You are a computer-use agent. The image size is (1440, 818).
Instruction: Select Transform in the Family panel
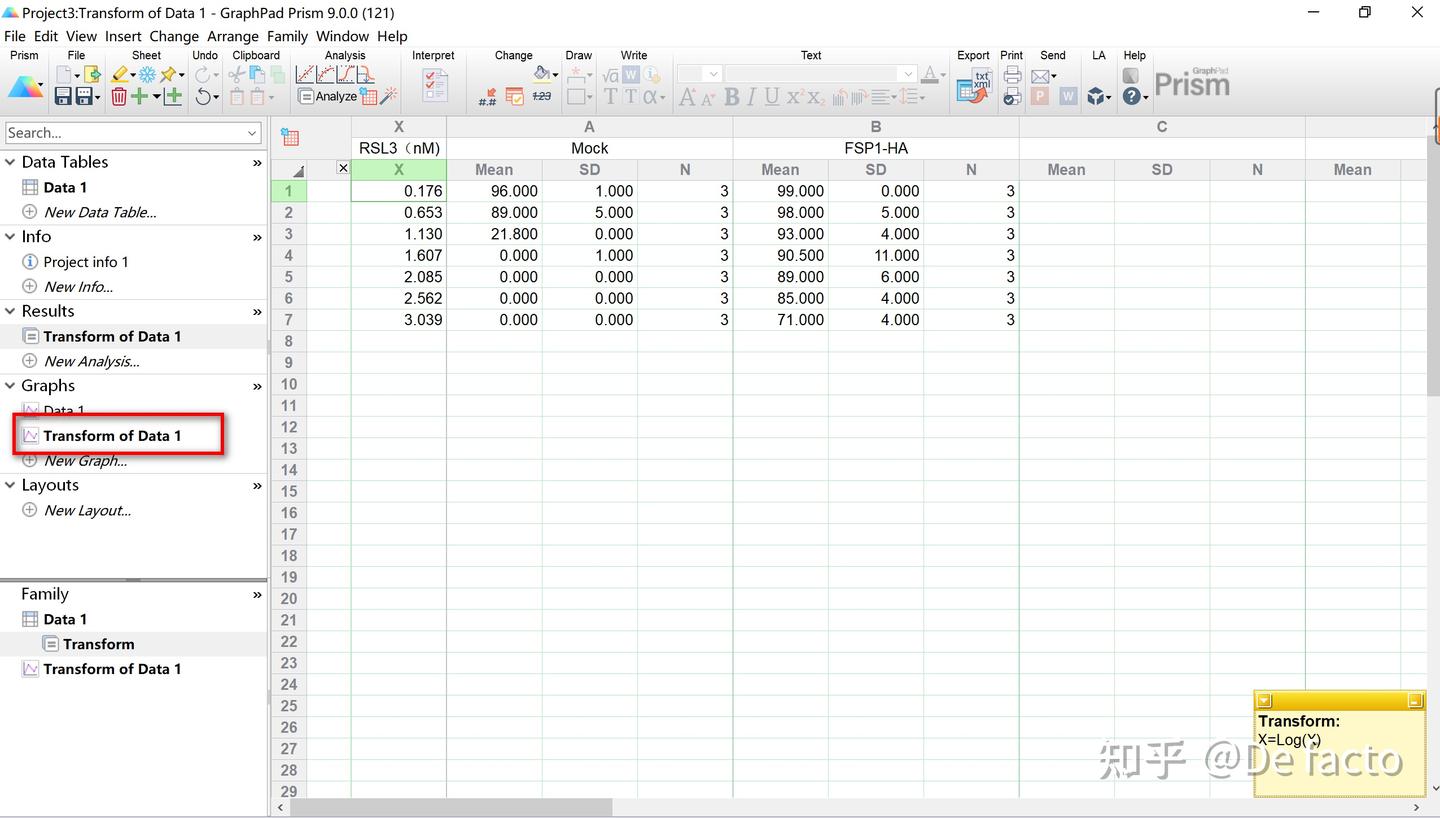click(x=98, y=644)
